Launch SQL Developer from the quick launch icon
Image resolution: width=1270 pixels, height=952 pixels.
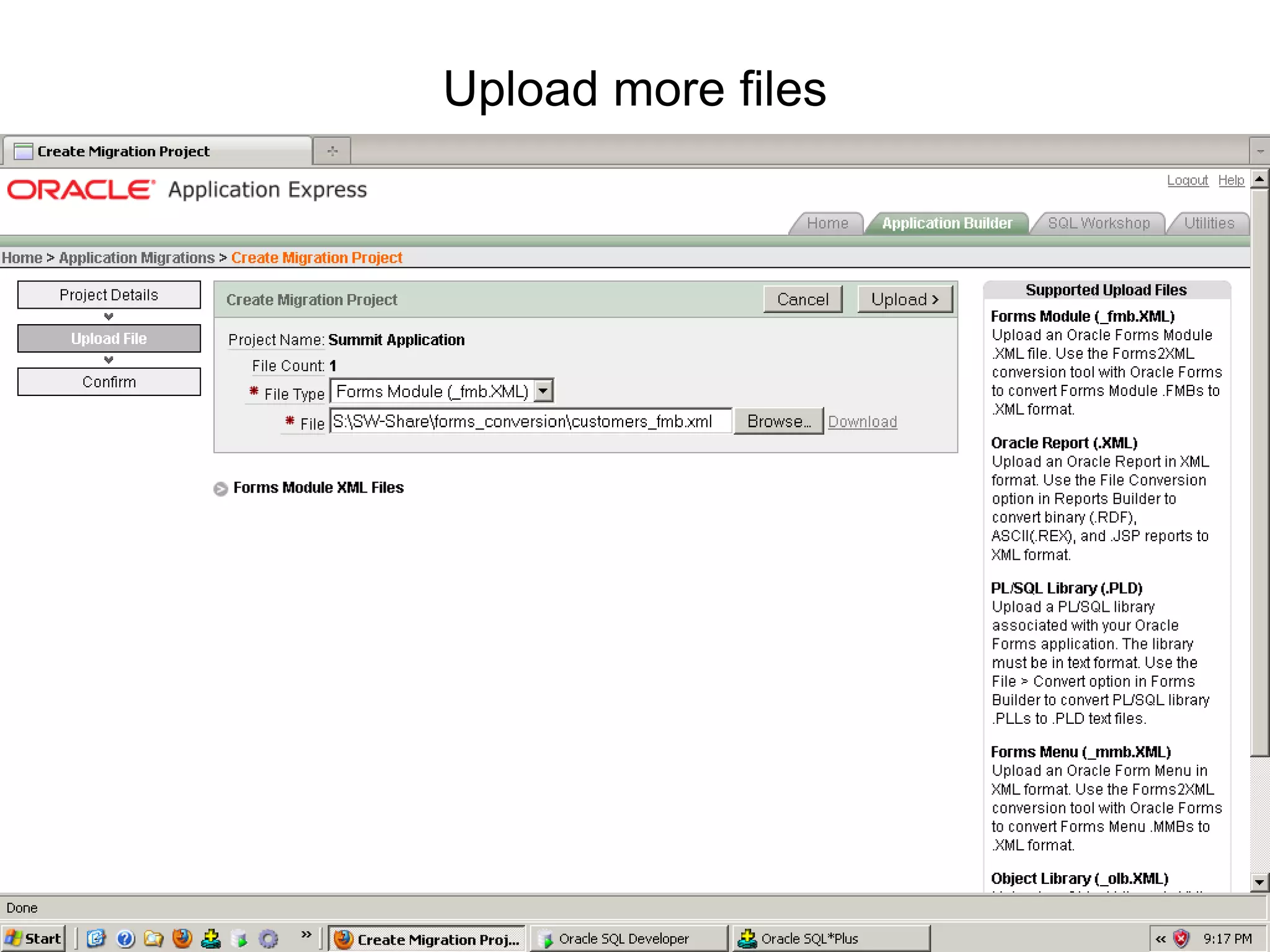(x=239, y=938)
